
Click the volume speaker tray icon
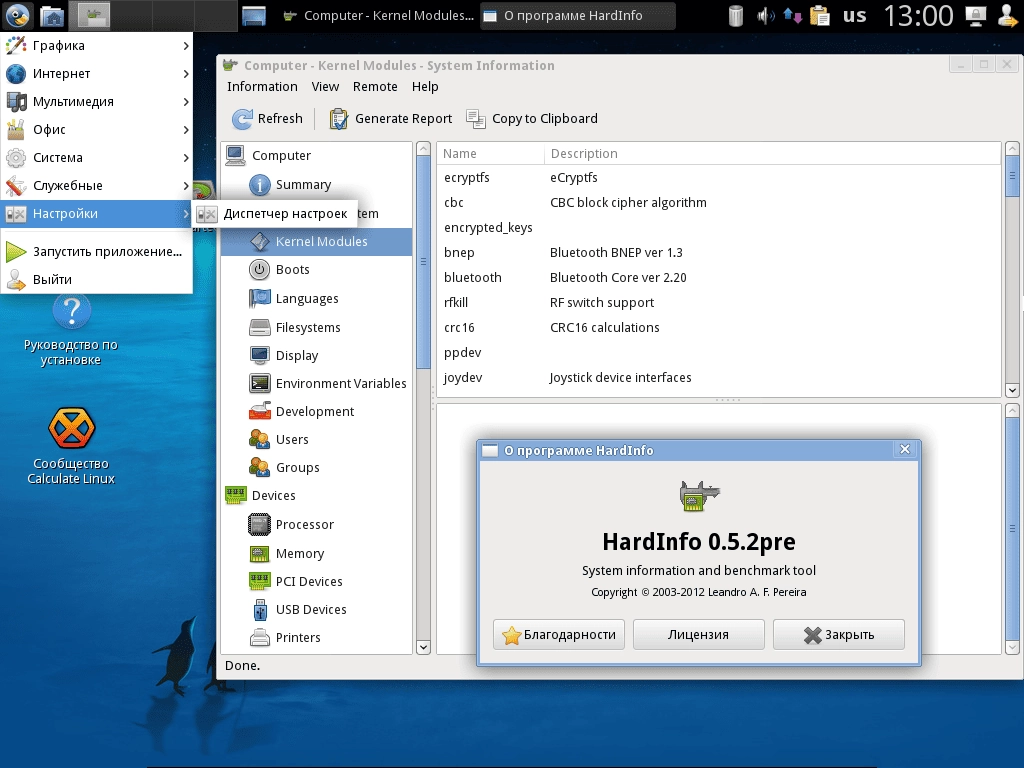pyautogui.click(x=765, y=16)
